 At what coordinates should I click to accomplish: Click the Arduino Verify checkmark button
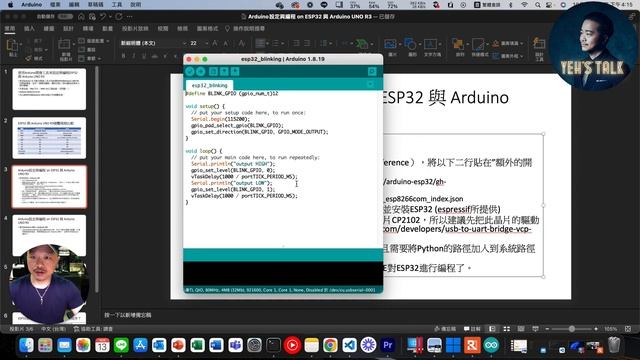(189, 71)
